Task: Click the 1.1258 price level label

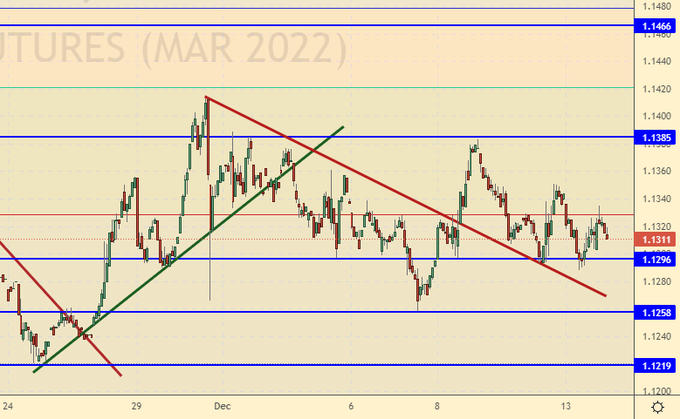Action: pyautogui.click(x=656, y=312)
